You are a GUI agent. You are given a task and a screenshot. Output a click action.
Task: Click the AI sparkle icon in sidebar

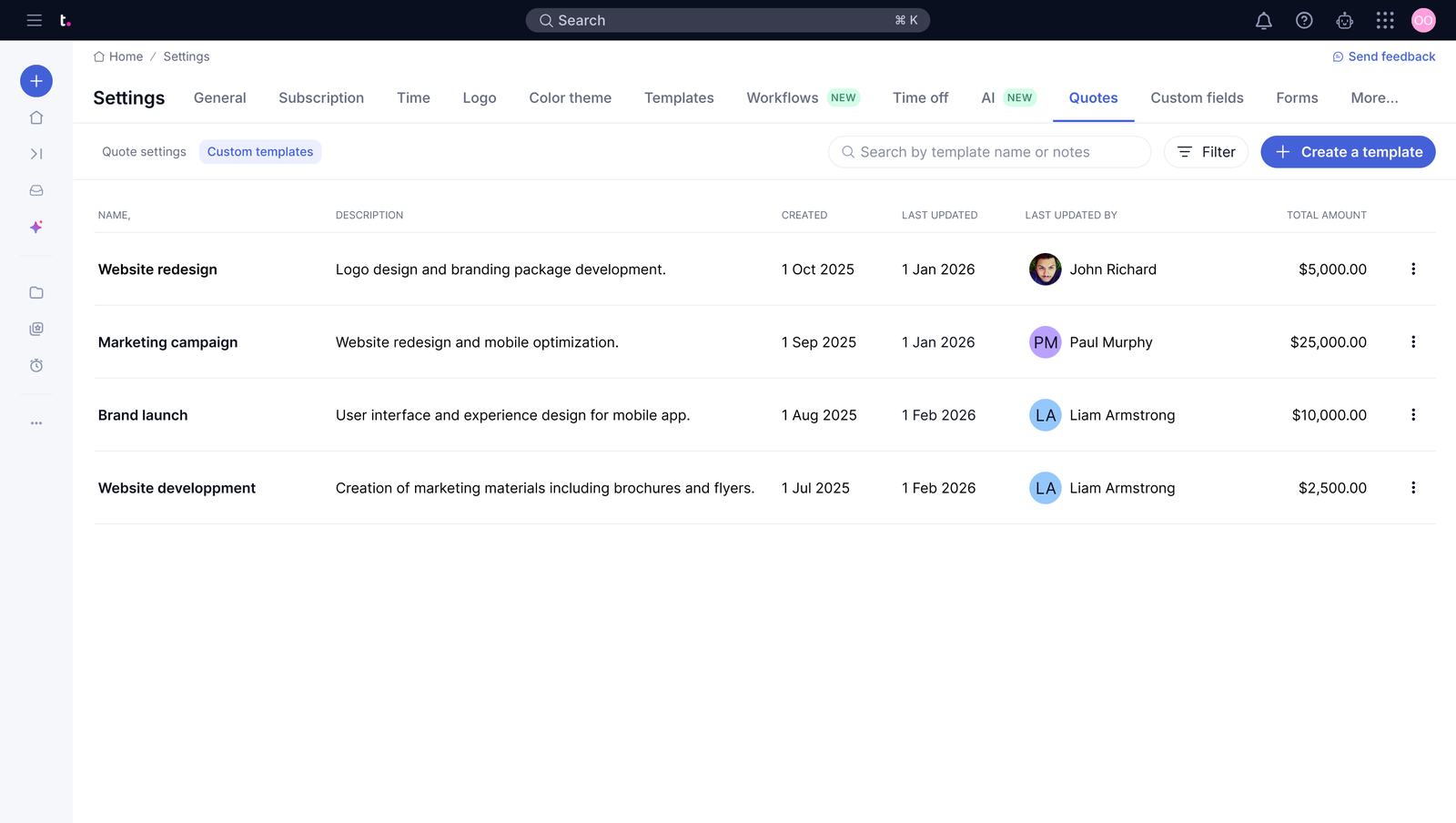pos(36,227)
